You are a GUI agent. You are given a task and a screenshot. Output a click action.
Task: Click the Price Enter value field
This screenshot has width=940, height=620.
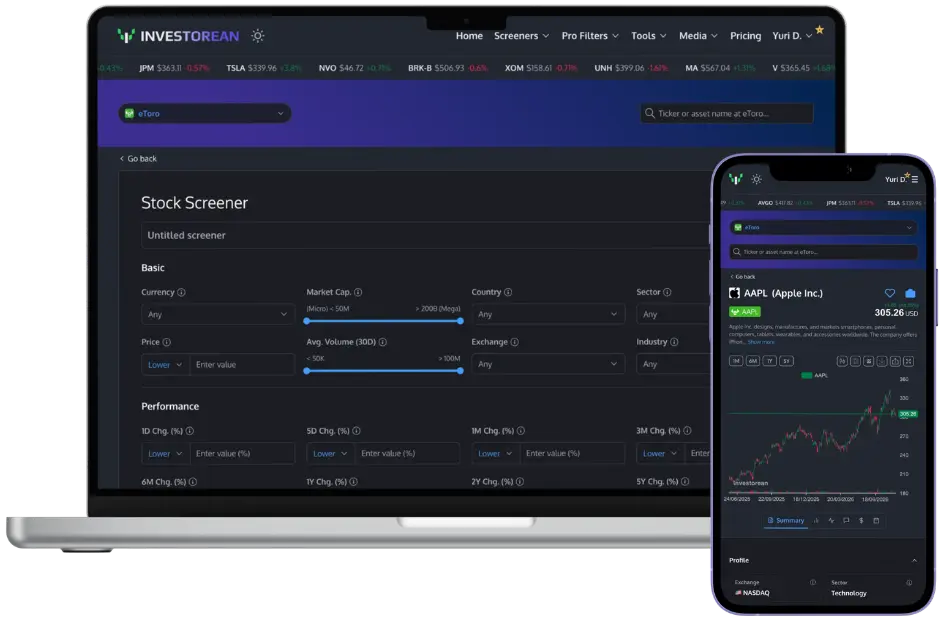pyautogui.click(x=242, y=365)
